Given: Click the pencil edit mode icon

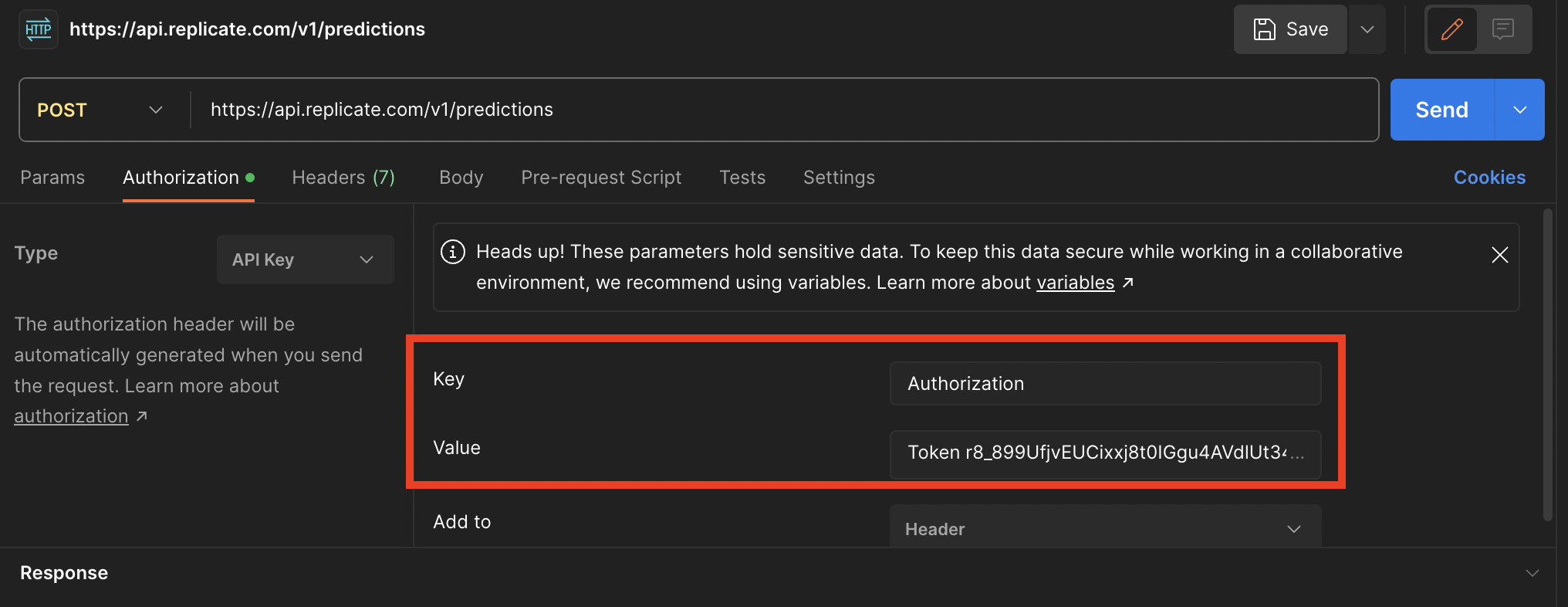Looking at the screenshot, I should [1451, 30].
